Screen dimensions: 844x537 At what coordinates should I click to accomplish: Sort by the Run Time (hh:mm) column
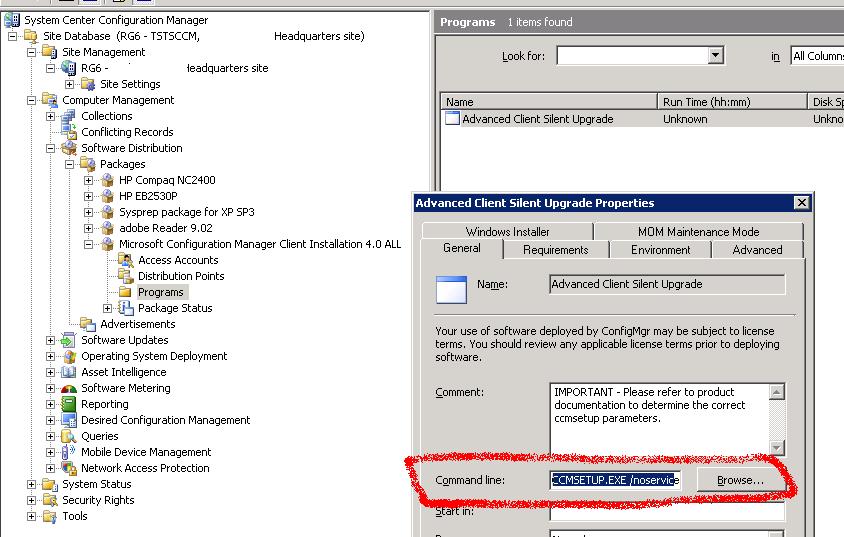click(x=732, y=102)
